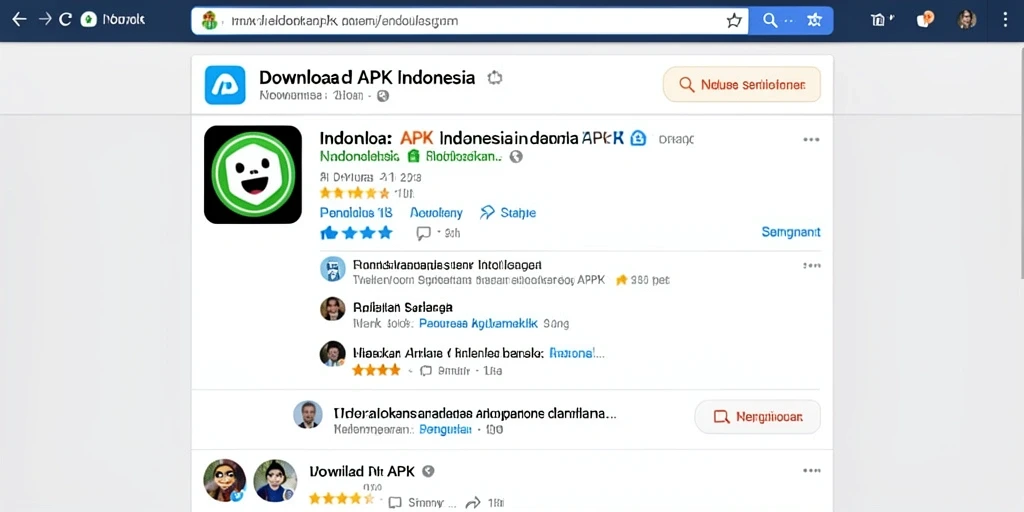The width and height of the screenshot is (1024, 512).
Task: Open the user profile avatar in the browser toolbar
Action: (x=967, y=20)
